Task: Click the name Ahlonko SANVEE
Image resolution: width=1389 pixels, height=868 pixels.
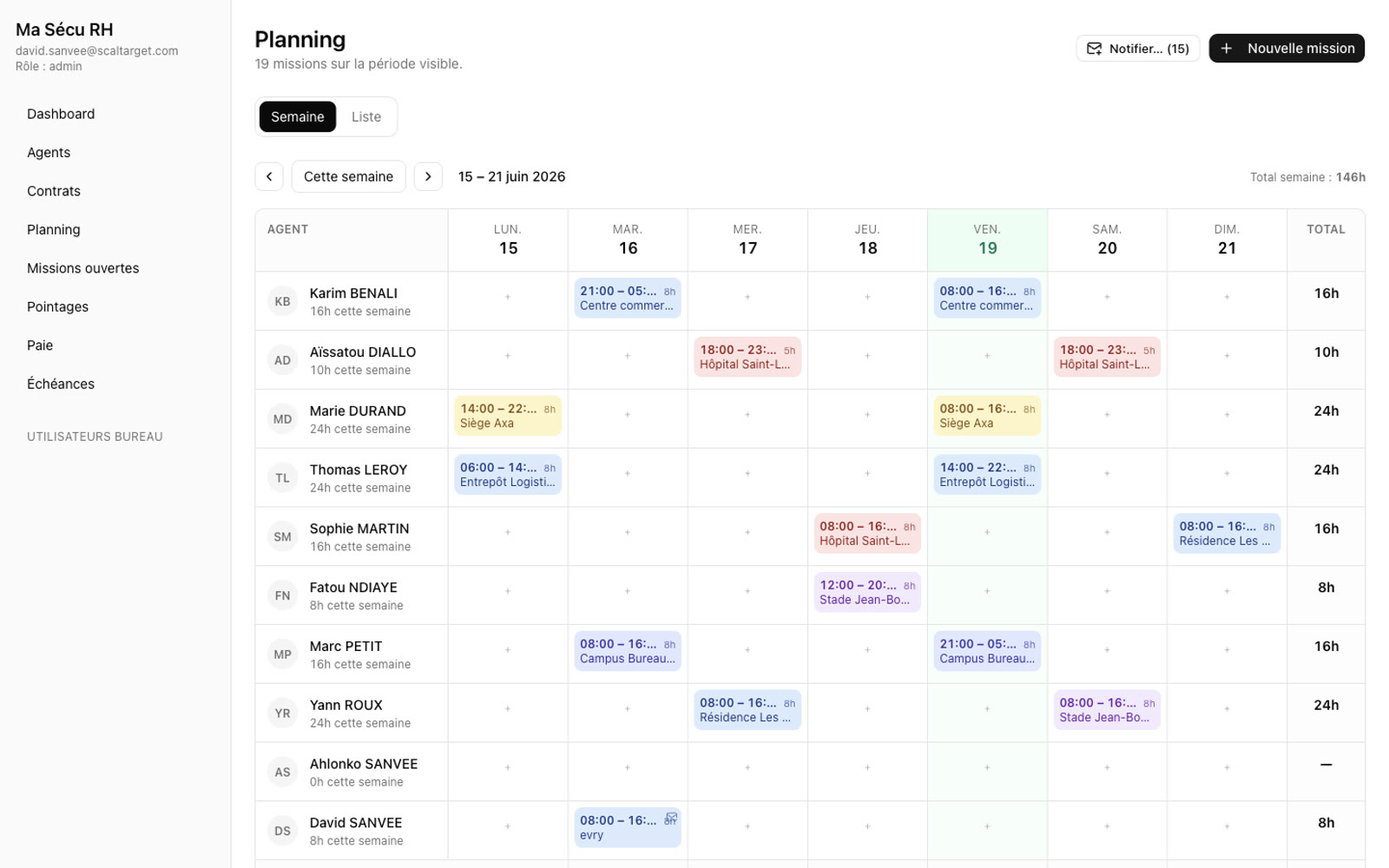Action: 364,764
